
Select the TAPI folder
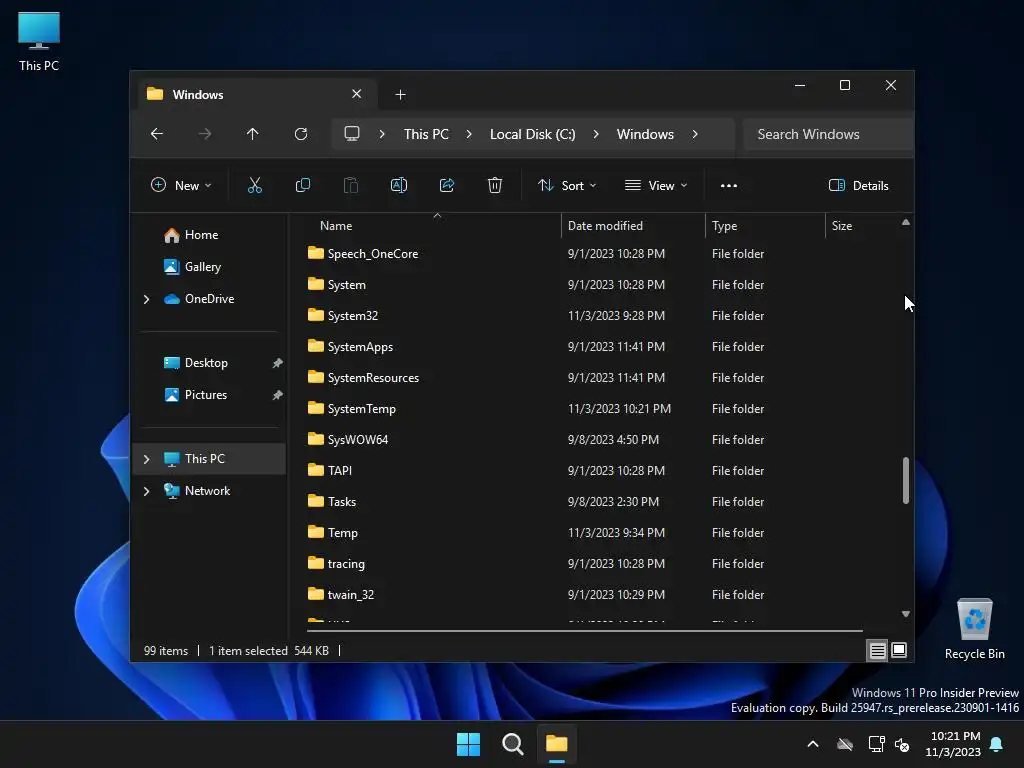click(x=340, y=471)
